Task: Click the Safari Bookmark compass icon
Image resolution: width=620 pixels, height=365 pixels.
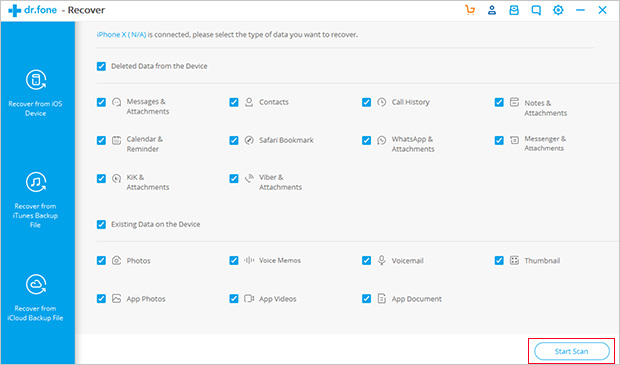Action: pyautogui.click(x=249, y=140)
